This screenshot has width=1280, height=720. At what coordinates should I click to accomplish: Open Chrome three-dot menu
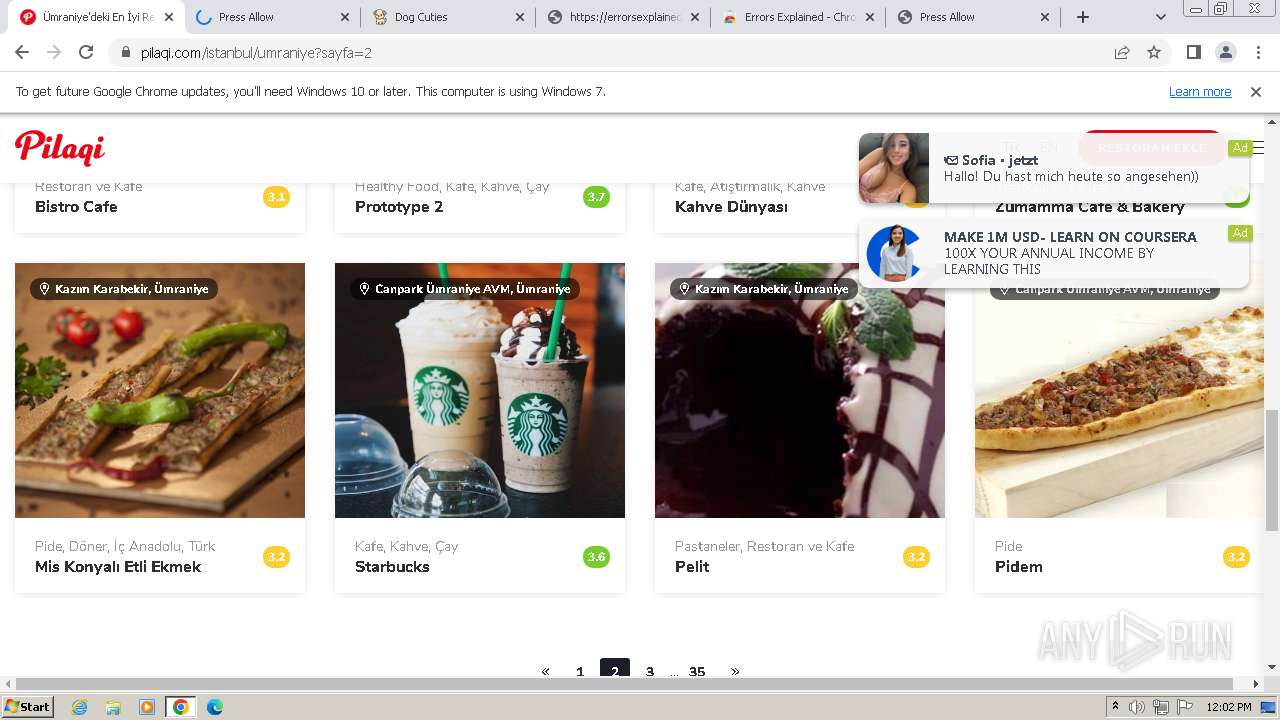[1258, 53]
